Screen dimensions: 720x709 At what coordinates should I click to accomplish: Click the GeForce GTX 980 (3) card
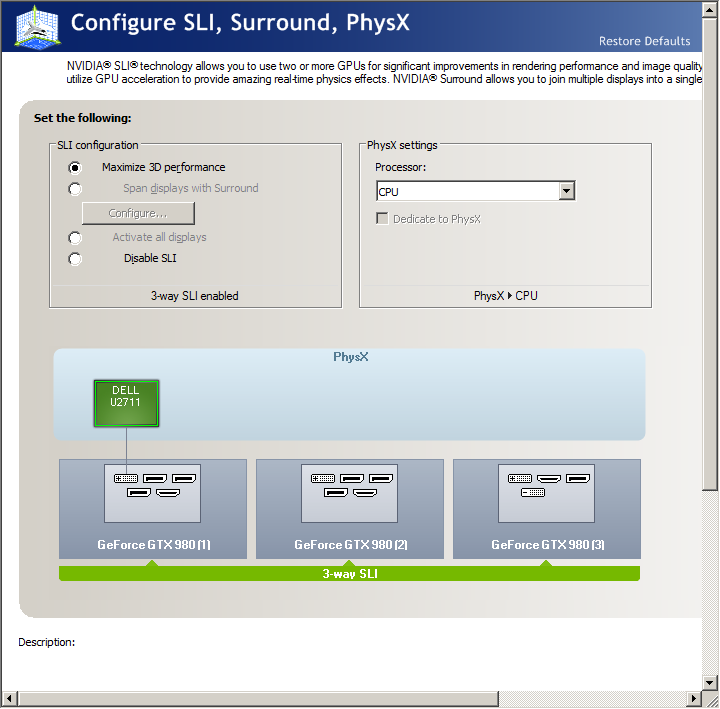(x=547, y=509)
